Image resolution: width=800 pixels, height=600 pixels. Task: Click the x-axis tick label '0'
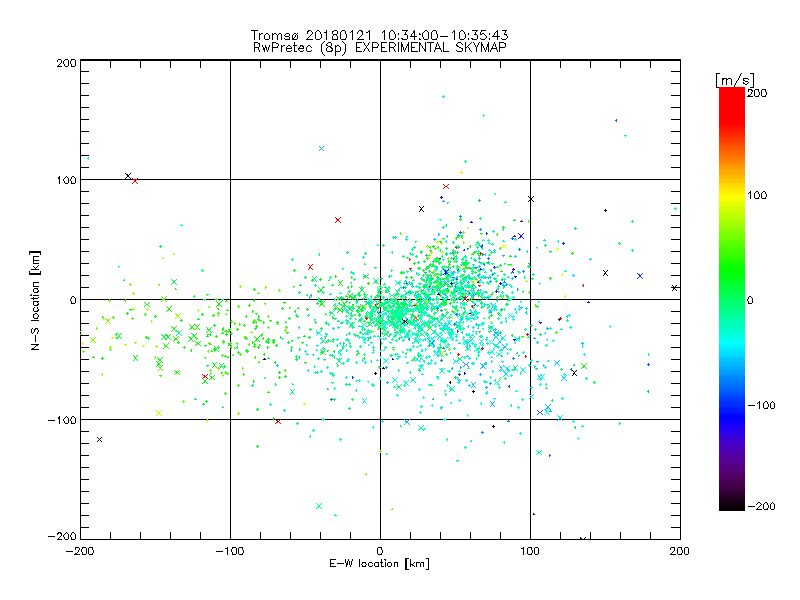coord(380,551)
